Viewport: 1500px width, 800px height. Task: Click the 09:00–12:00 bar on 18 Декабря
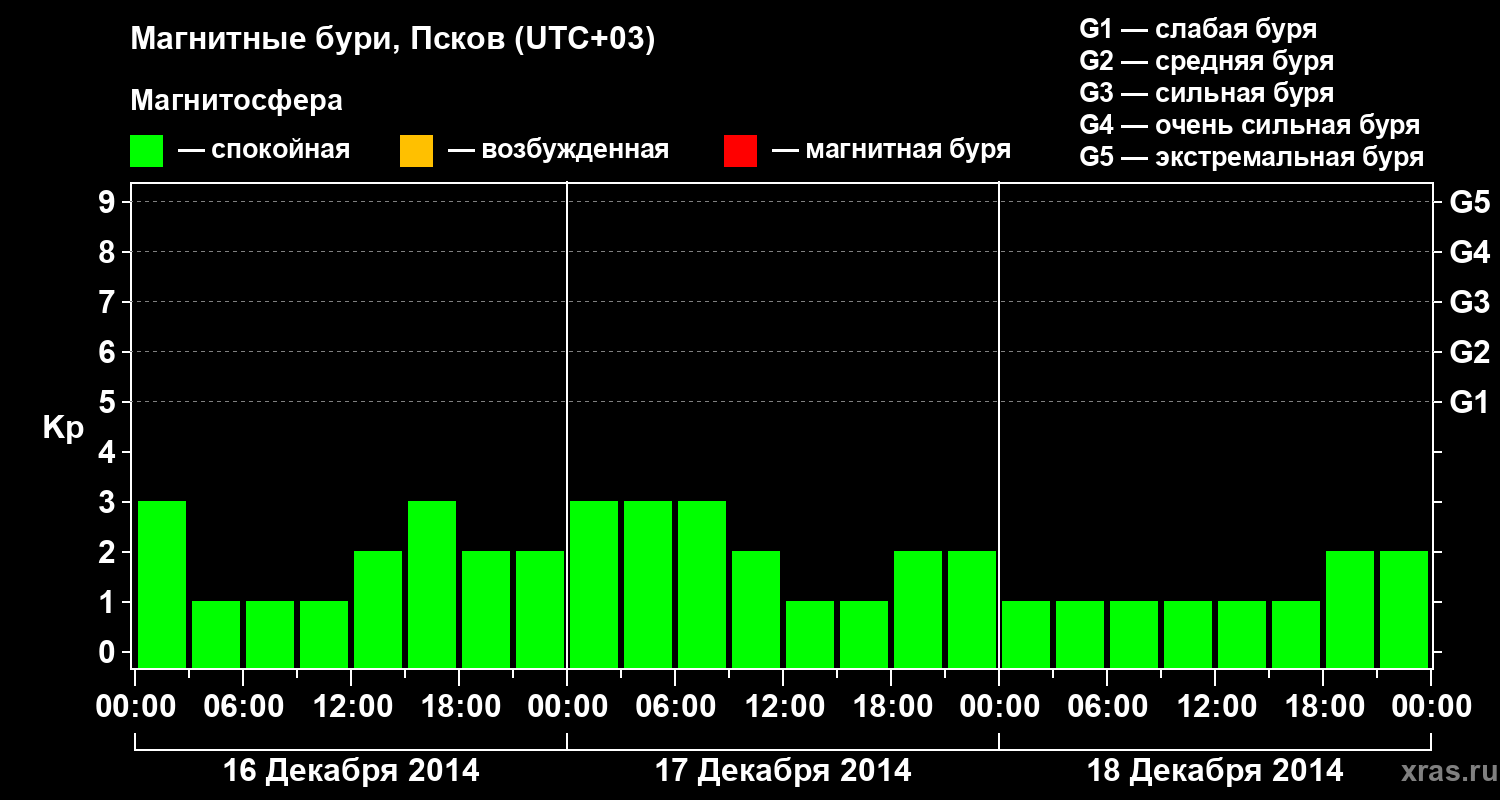[1188, 634]
